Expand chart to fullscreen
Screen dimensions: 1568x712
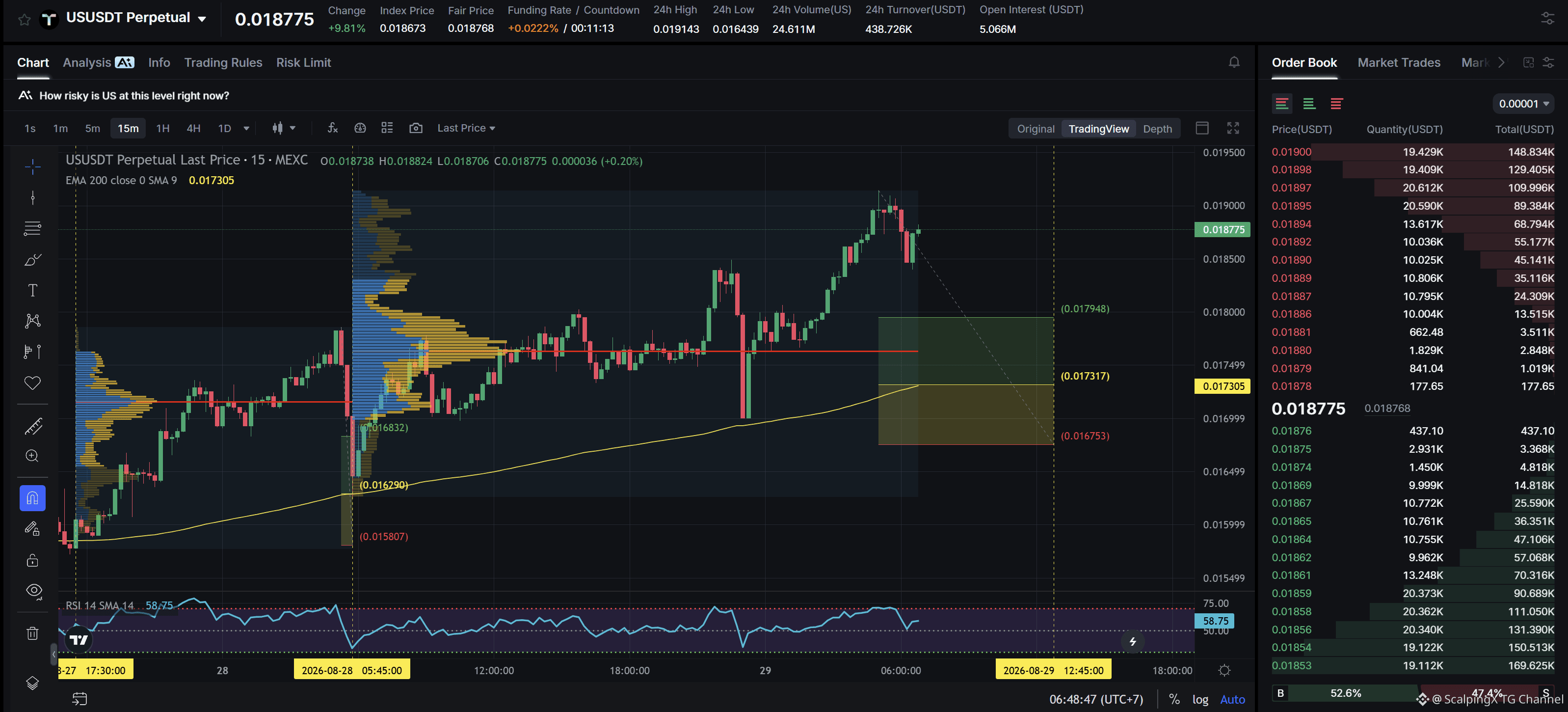[x=1233, y=128]
